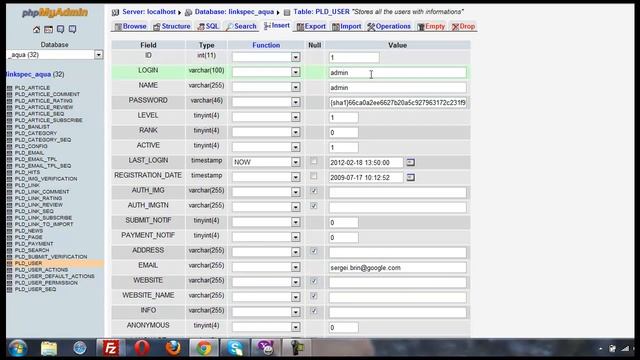Click the PLD_PAYMENT table browse icon
Screen dimensions: 640x360
point(9,244)
